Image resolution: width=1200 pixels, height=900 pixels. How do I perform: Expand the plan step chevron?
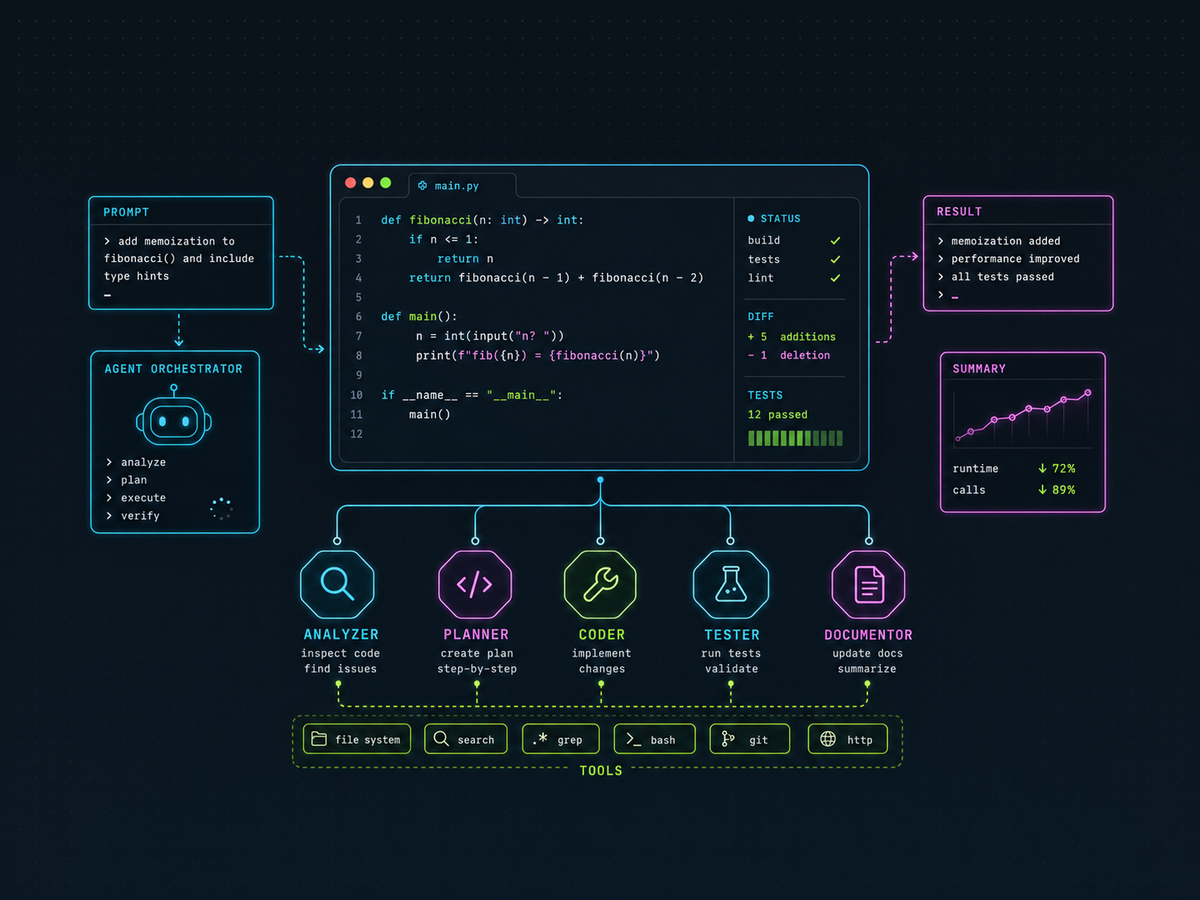pos(109,480)
